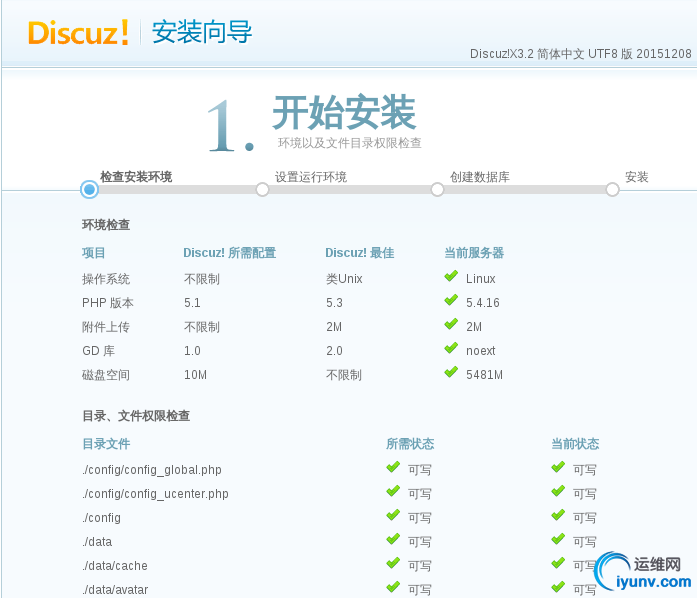
Task: Click the 所需状态 column header
Action: (410, 444)
